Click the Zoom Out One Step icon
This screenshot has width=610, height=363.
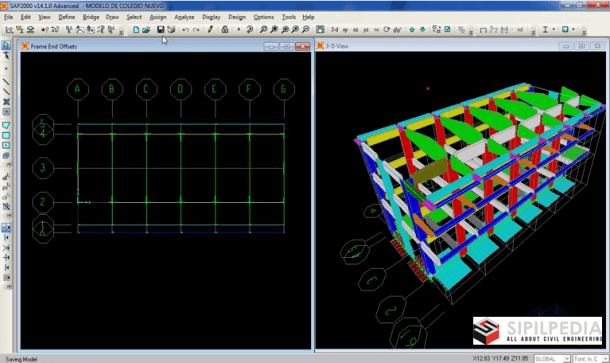[x=306, y=30]
